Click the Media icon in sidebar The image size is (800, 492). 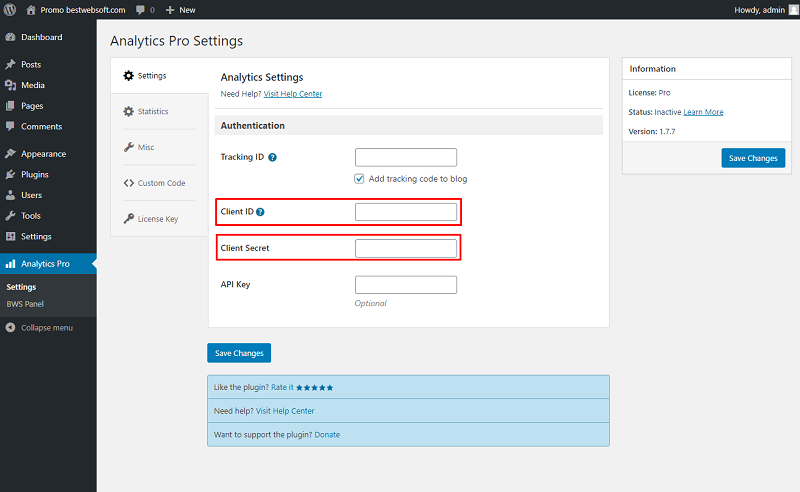click(10, 85)
